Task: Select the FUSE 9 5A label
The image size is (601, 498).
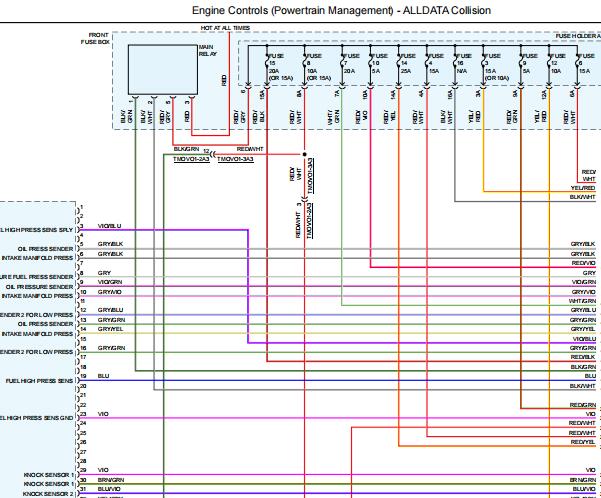Action: pos(530,63)
